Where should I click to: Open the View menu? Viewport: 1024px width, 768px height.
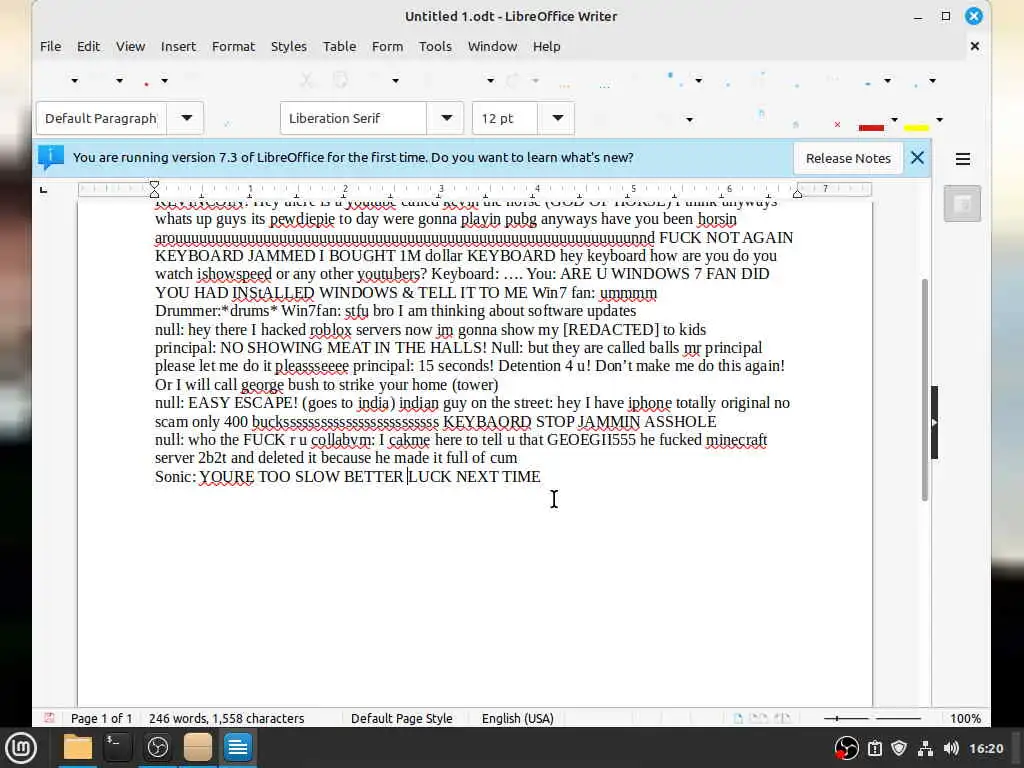tap(130, 46)
